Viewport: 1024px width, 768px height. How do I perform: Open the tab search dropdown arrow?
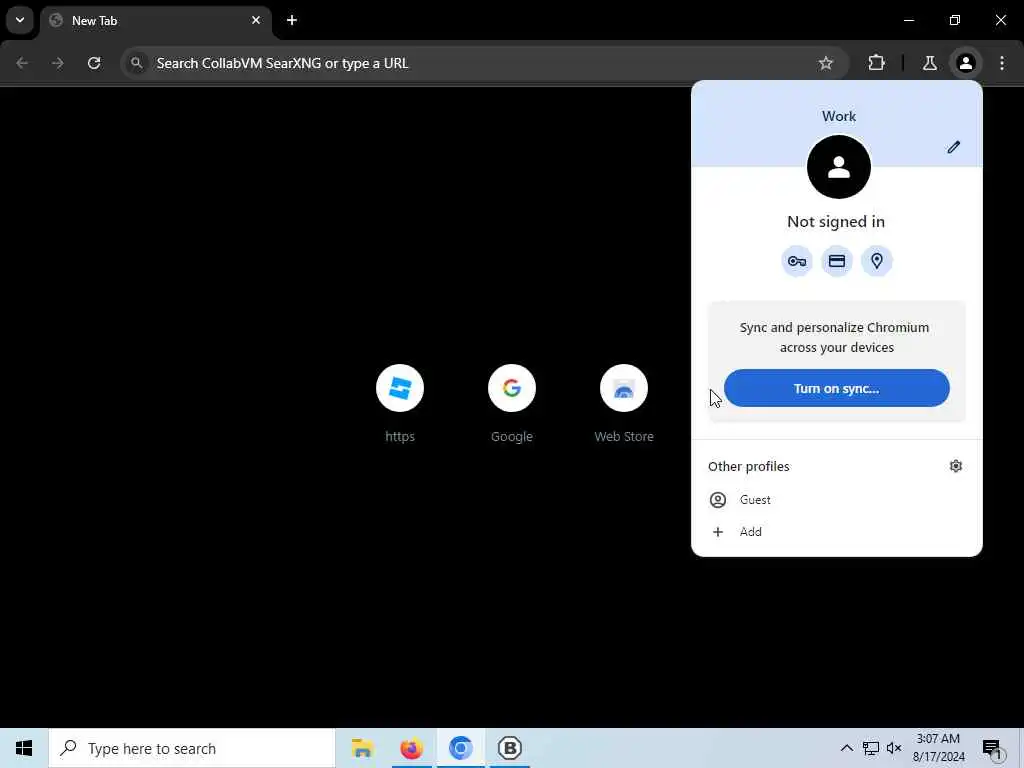[x=20, y=20]
